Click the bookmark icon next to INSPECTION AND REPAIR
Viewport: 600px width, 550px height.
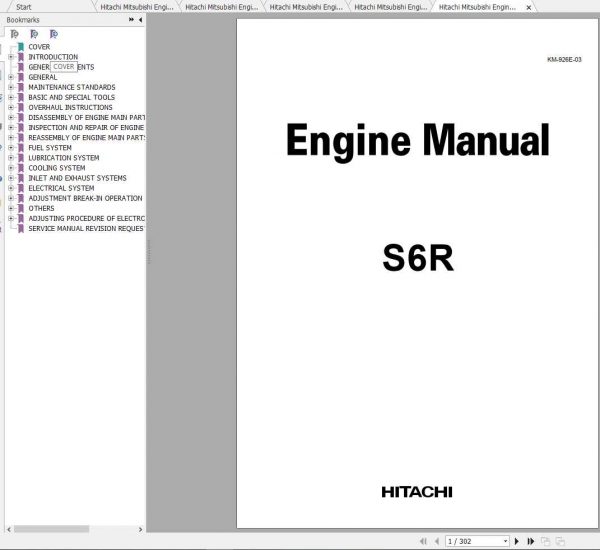click(x=21, y=127)
